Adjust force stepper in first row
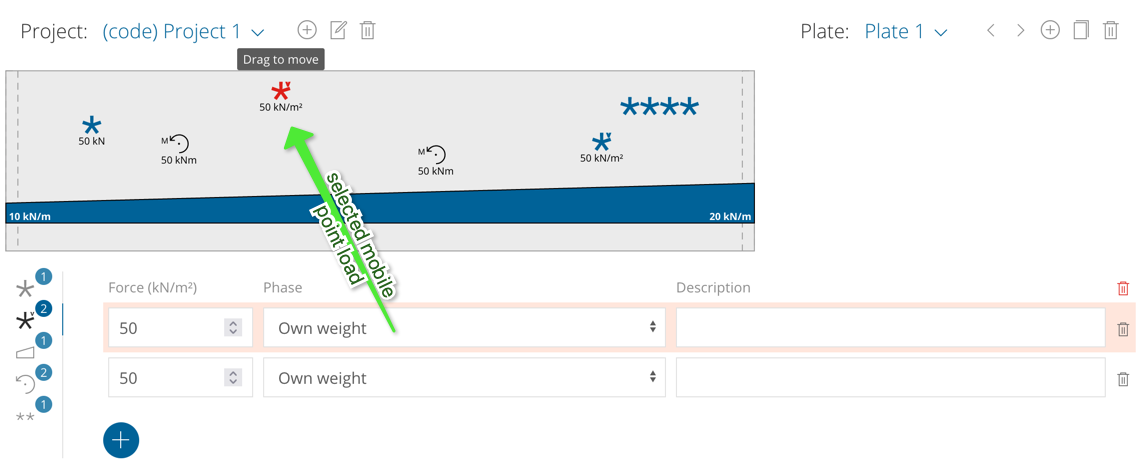Image resolution: width=1142 pixels, height=467 pixels. (233, 328)
